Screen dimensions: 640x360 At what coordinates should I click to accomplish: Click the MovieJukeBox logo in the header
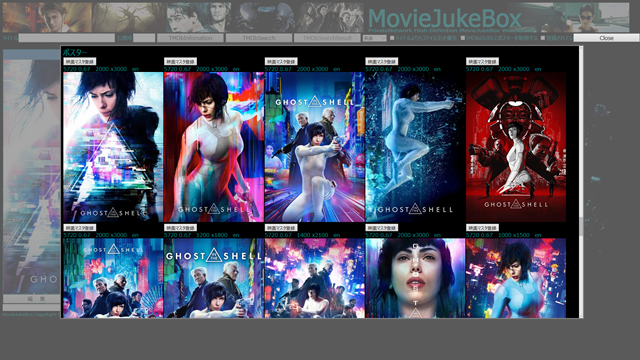(445, 18)
